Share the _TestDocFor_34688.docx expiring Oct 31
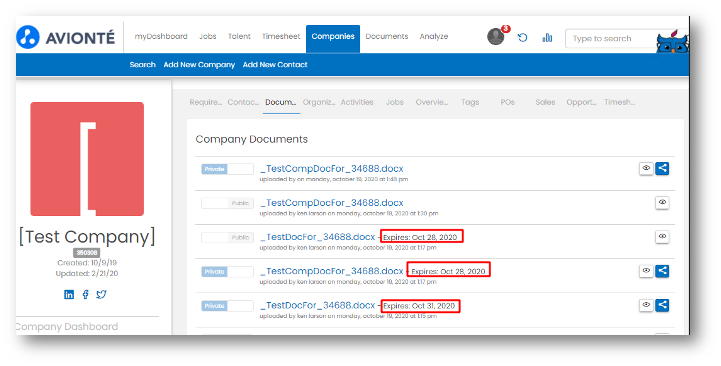Viewport: 721px width, 366px height. click(662, 305)
